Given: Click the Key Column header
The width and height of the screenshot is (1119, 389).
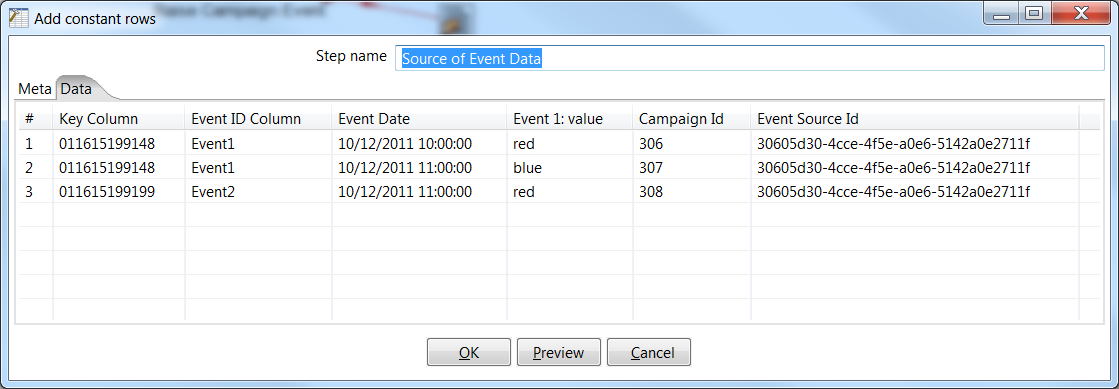Looking at the screenshot, I should coord(119,119).
